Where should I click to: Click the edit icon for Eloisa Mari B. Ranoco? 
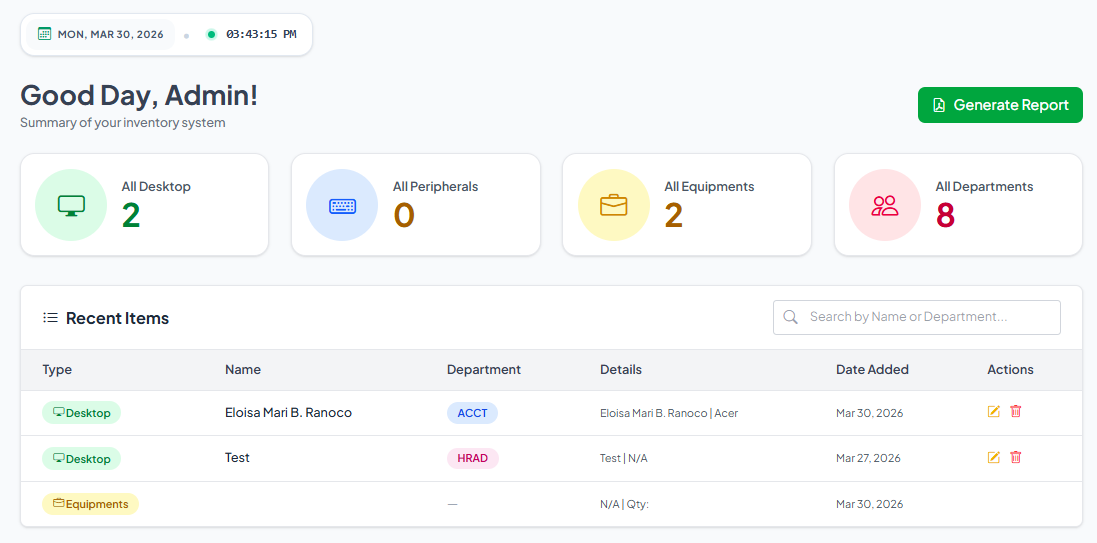(993, 411)
